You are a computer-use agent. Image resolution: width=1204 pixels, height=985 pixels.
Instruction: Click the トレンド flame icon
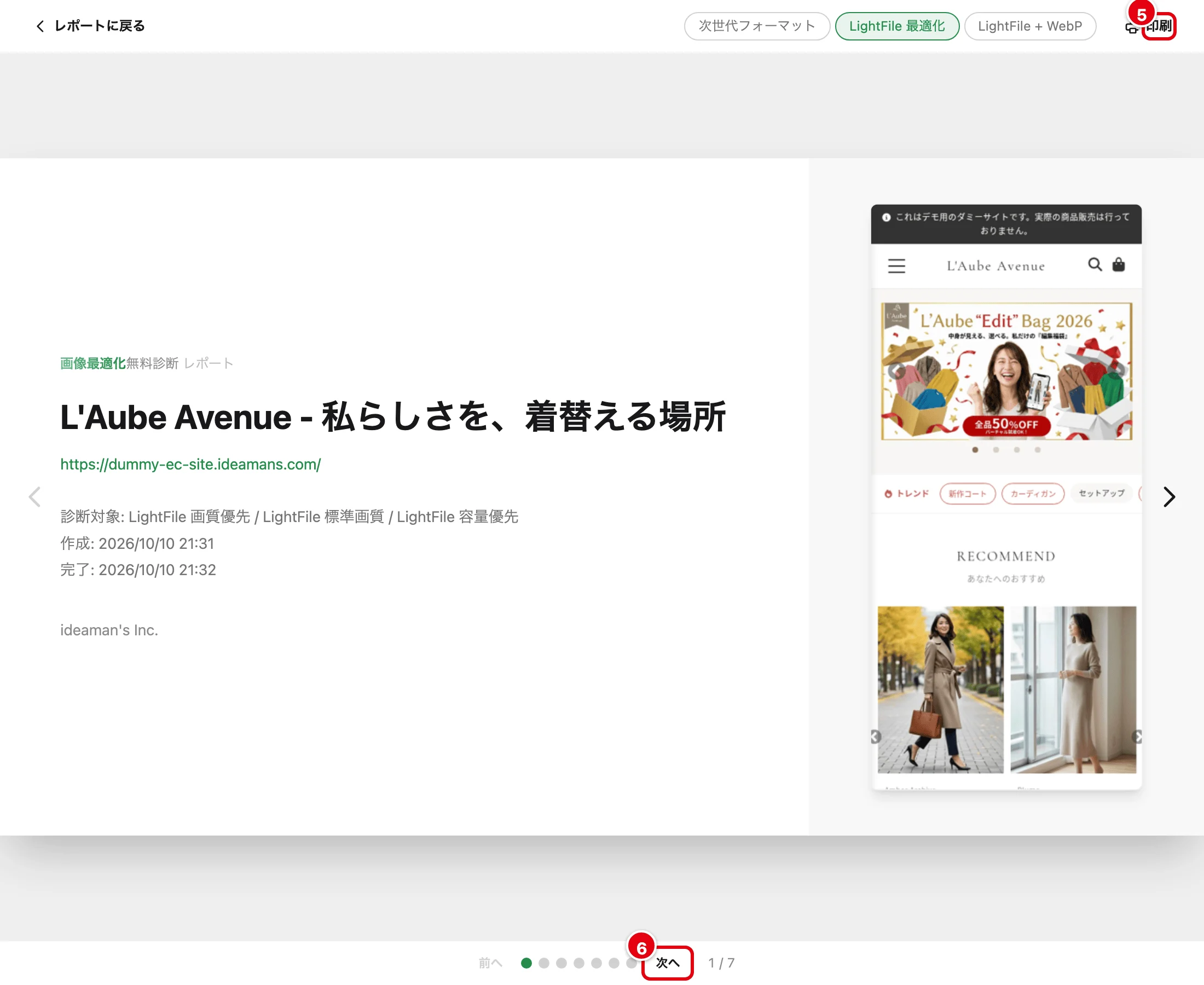coord(888,494)
